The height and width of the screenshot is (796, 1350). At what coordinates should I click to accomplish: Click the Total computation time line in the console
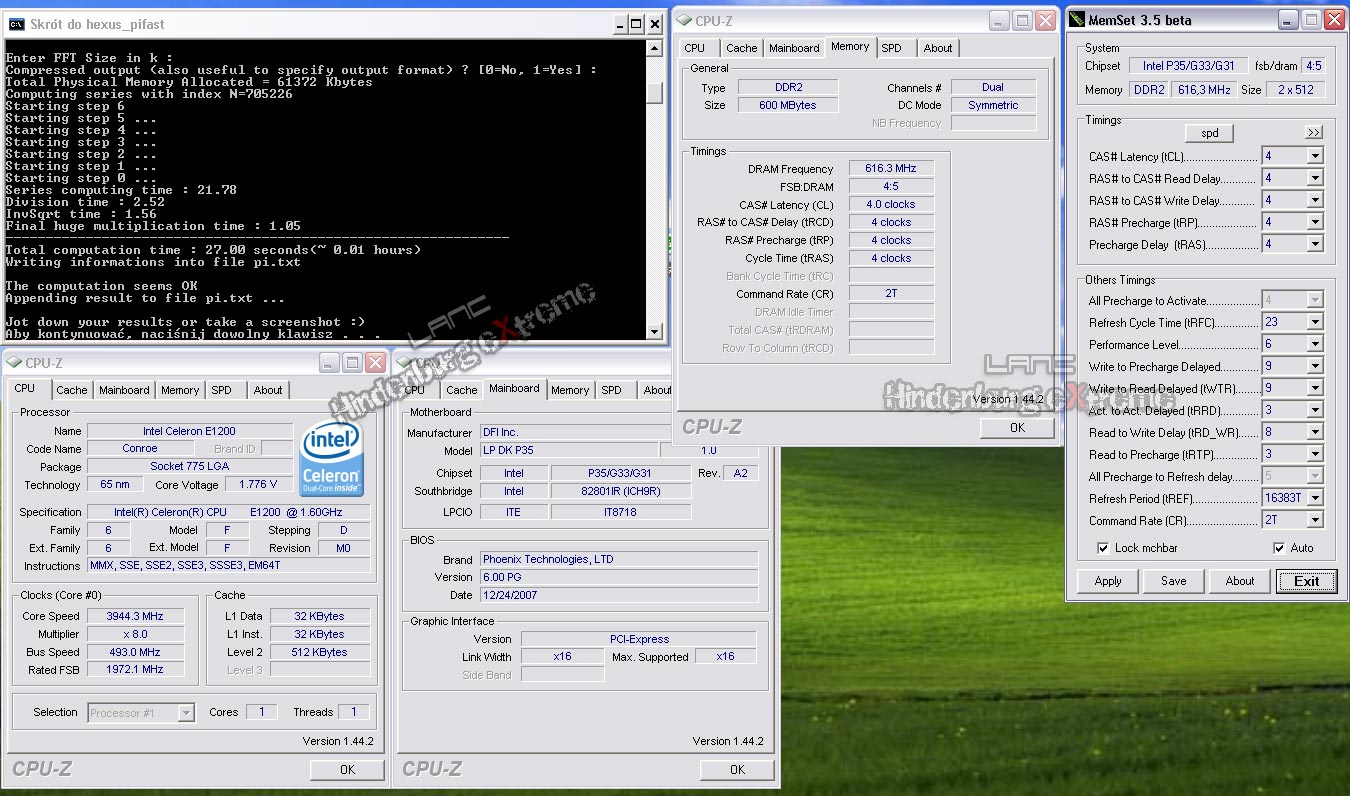click(213, 250)
